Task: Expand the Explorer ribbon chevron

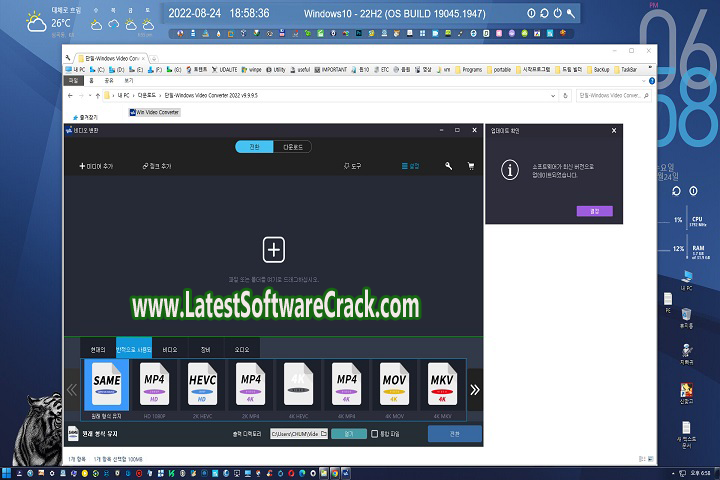Action: (643, 81)
